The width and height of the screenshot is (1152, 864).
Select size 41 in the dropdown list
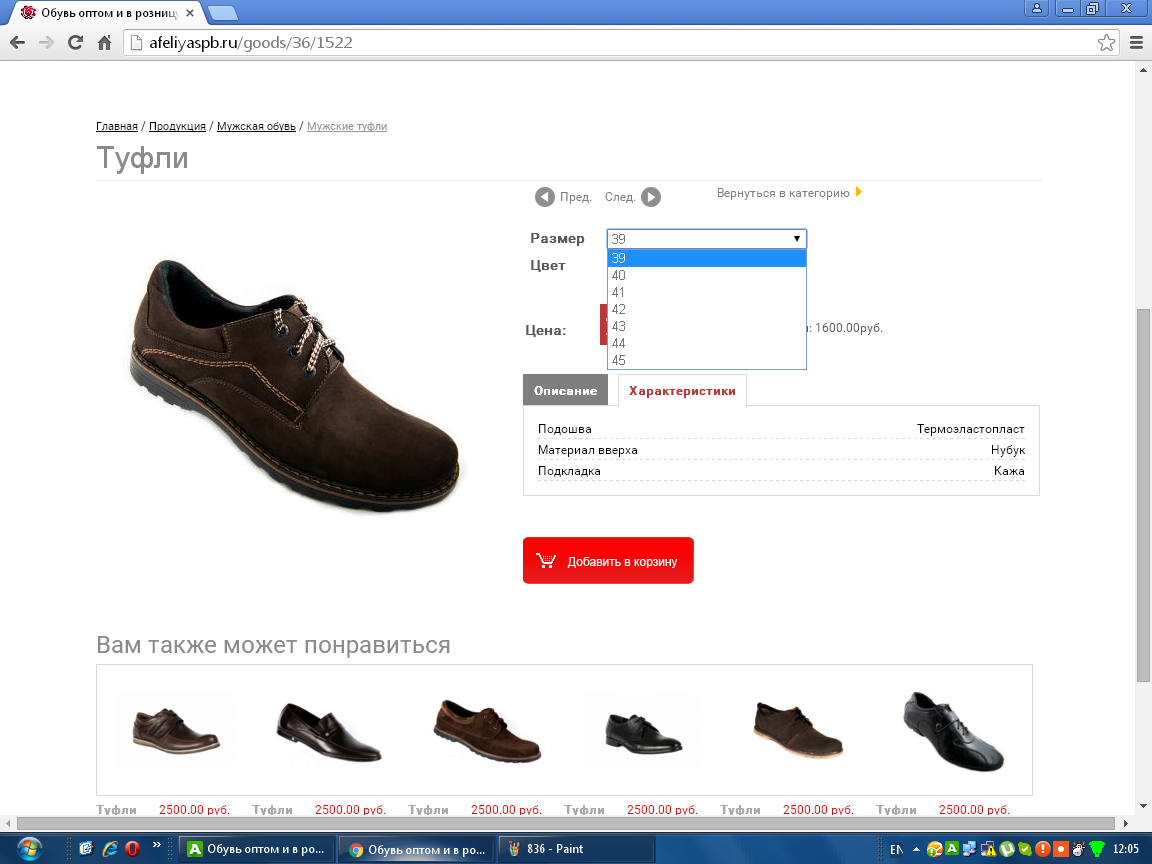point(707,292)
